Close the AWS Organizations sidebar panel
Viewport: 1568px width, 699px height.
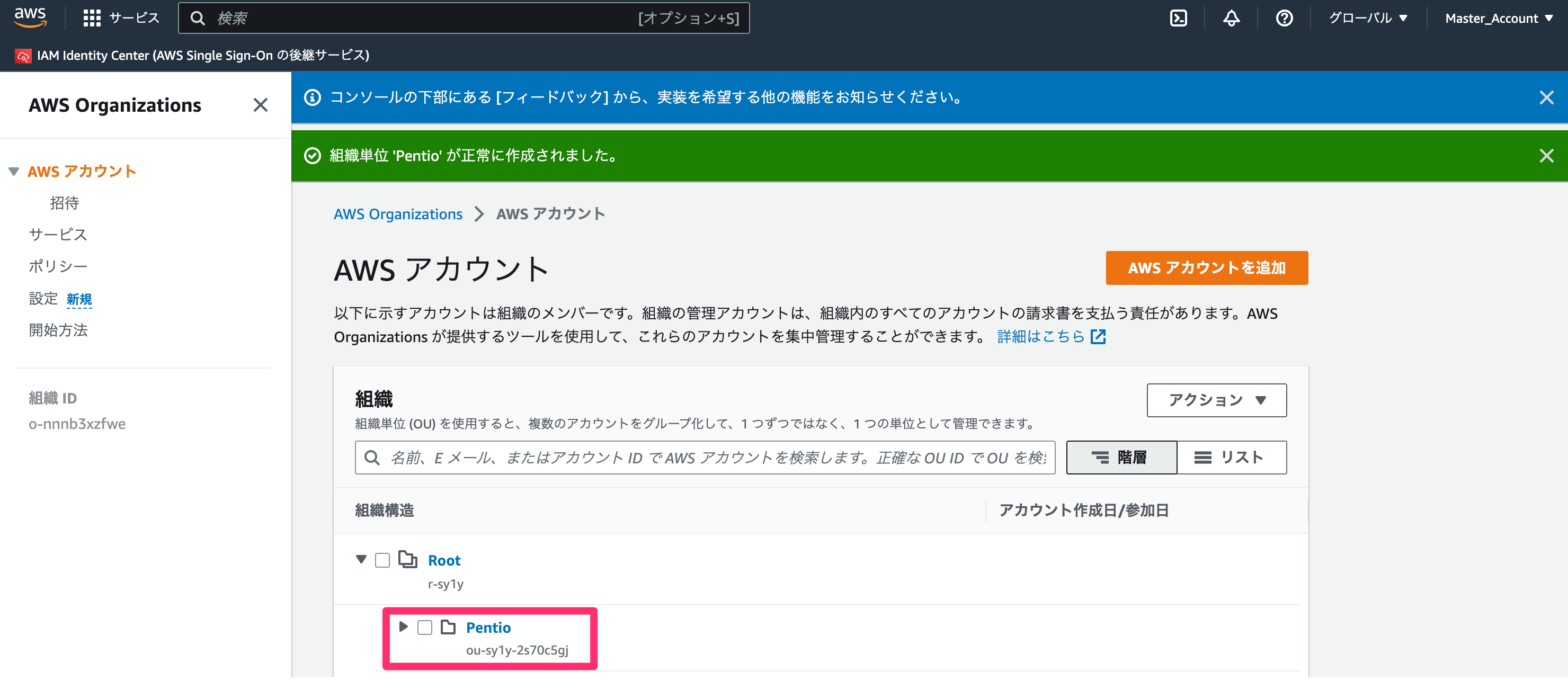pyautogui.click(x=261, y=105)
